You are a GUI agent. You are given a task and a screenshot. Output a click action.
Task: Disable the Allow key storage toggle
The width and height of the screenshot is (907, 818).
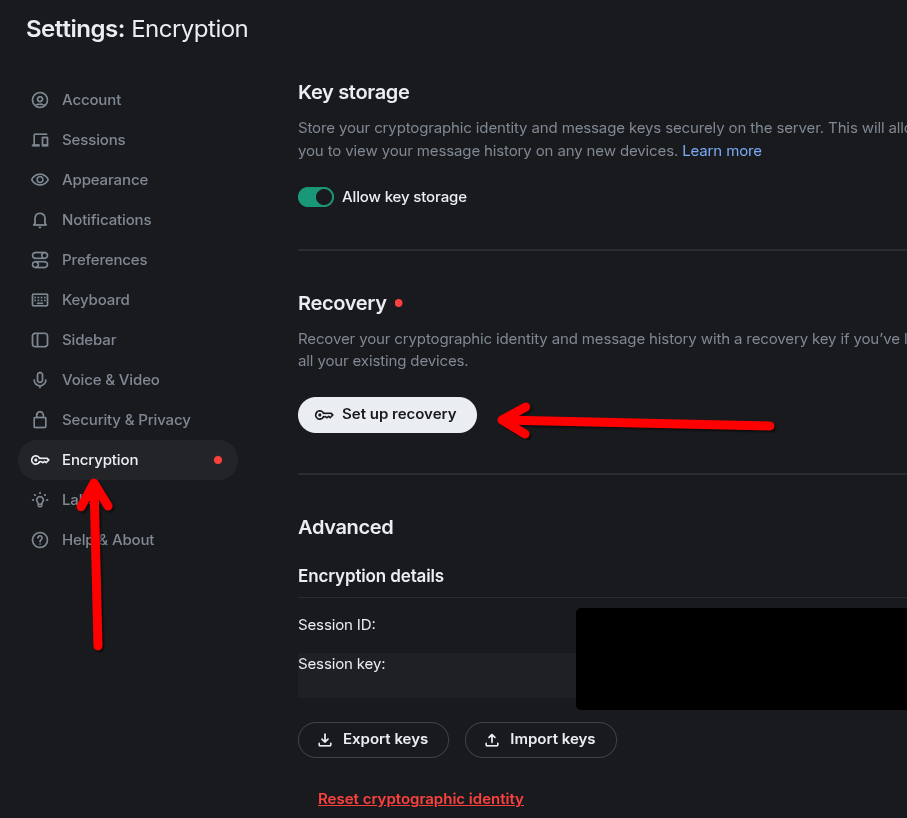pyautogui.click(x=316, y=197)
